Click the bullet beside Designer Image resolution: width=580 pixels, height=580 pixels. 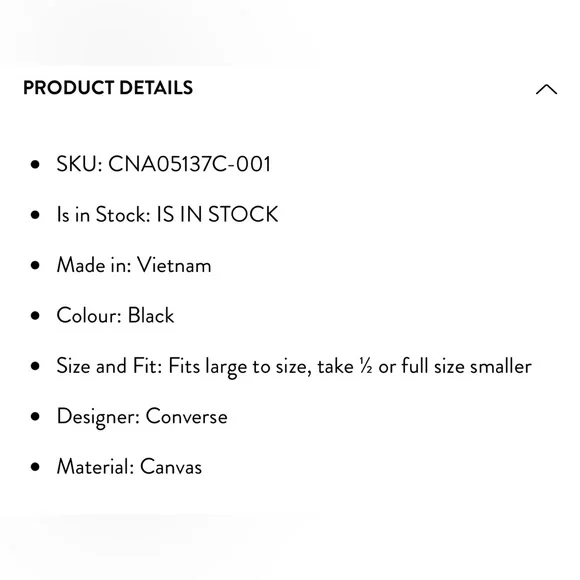tap(35, 417)
